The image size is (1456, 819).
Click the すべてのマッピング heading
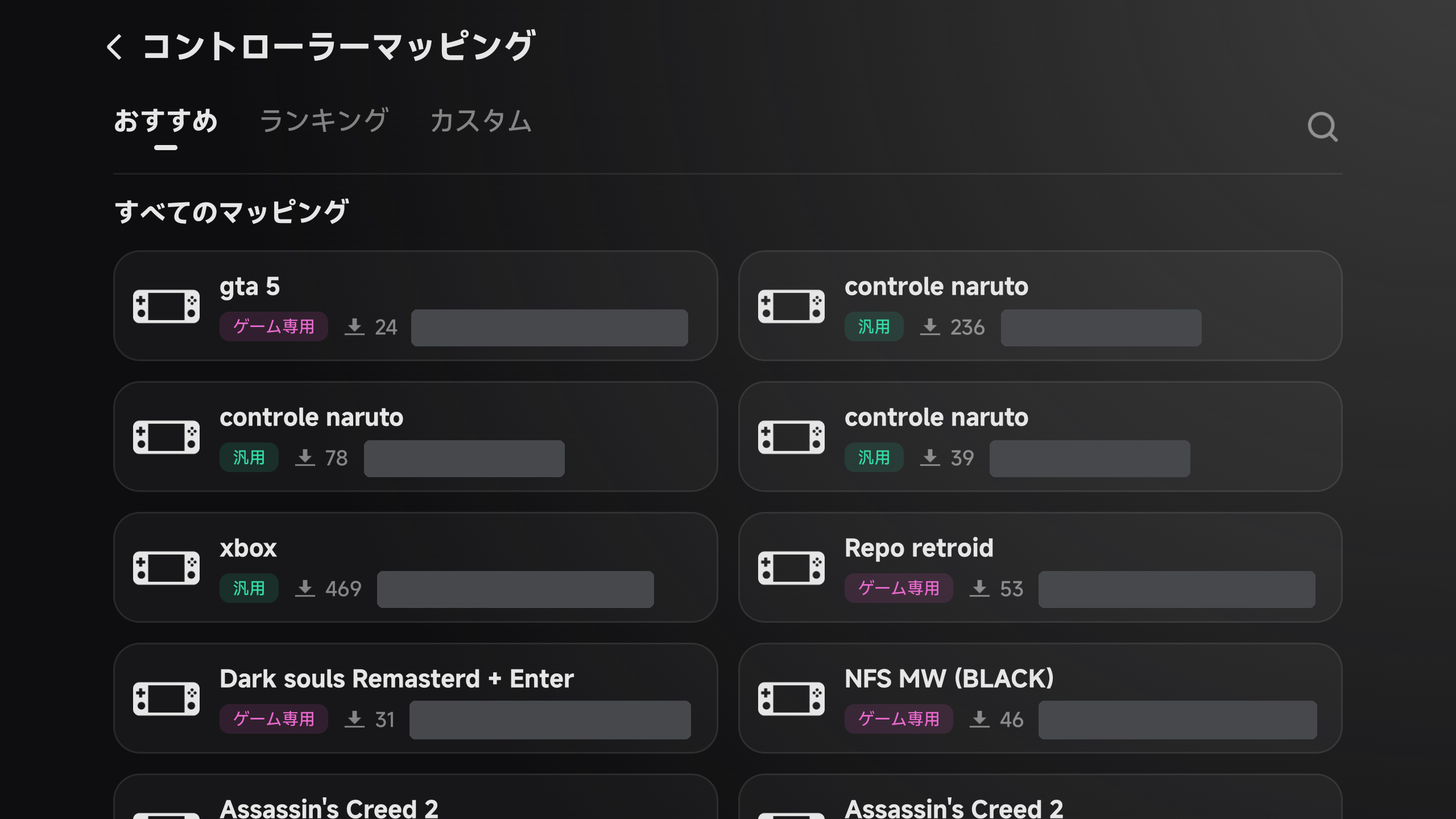[231, 212]
